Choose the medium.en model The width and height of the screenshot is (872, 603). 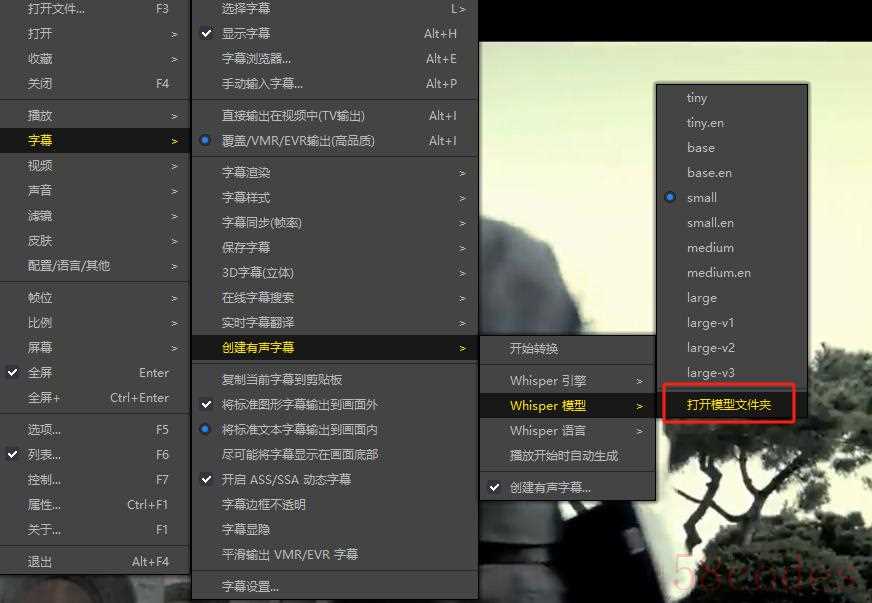[732, 273]
